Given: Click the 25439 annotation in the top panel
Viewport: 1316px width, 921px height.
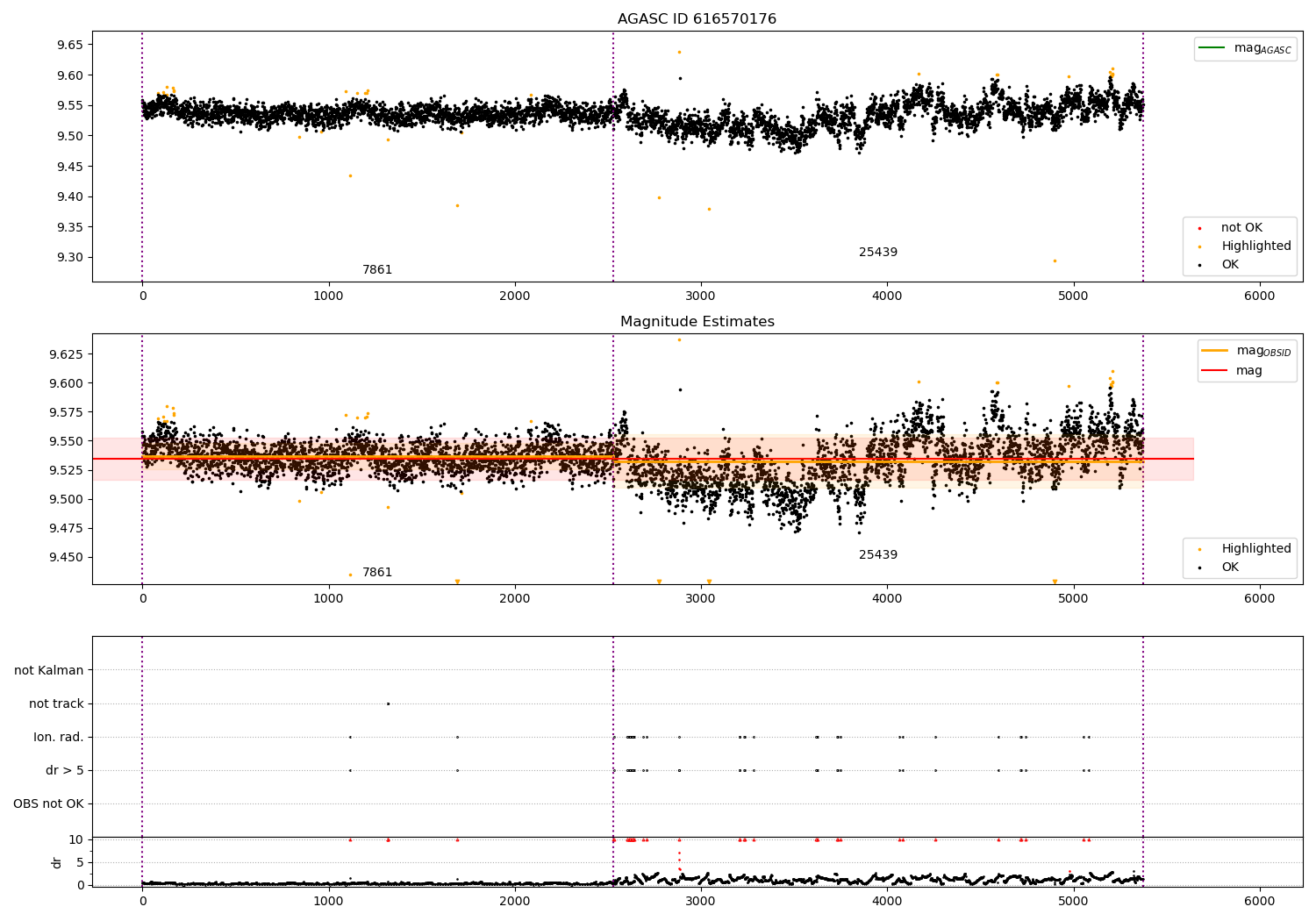Looking at the screenshot, I should coord(878,253).
